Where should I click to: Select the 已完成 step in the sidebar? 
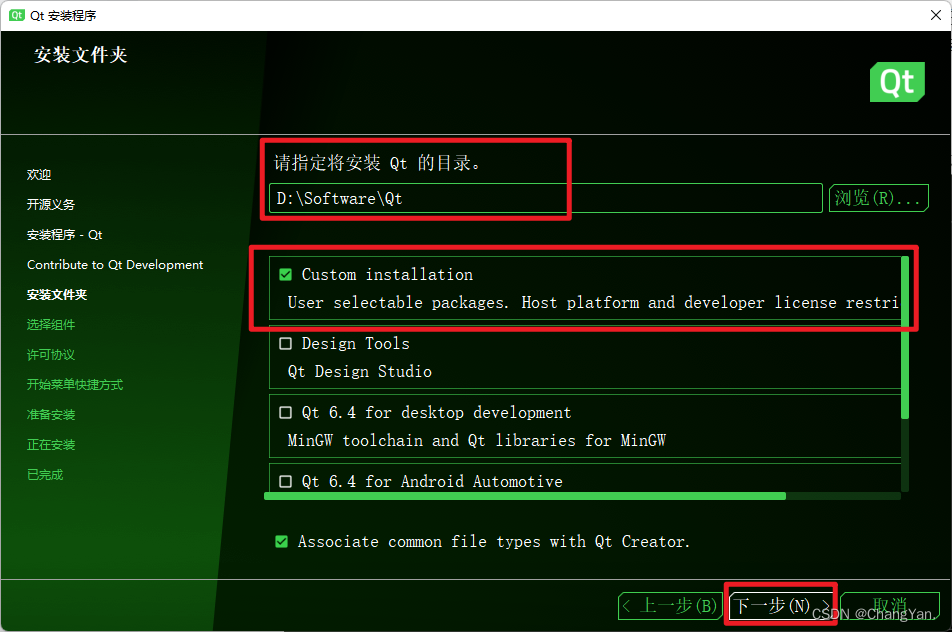[45, 475]
